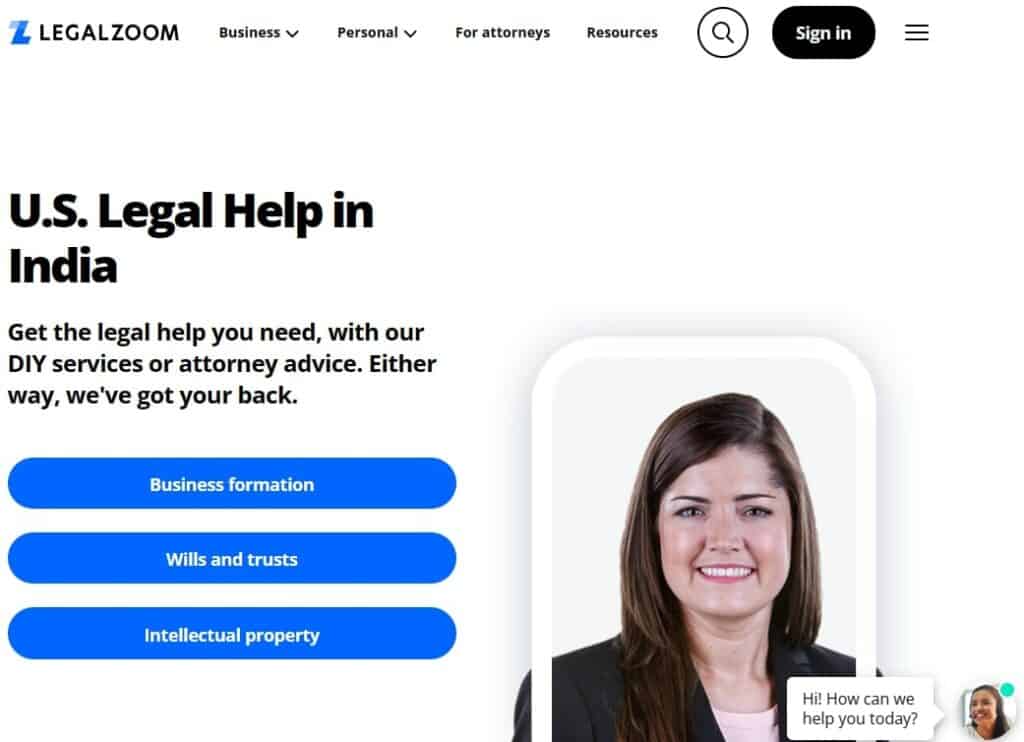1024x742 pixels.
Task: Click the attorney portrait photo
Action: point(703,550)
